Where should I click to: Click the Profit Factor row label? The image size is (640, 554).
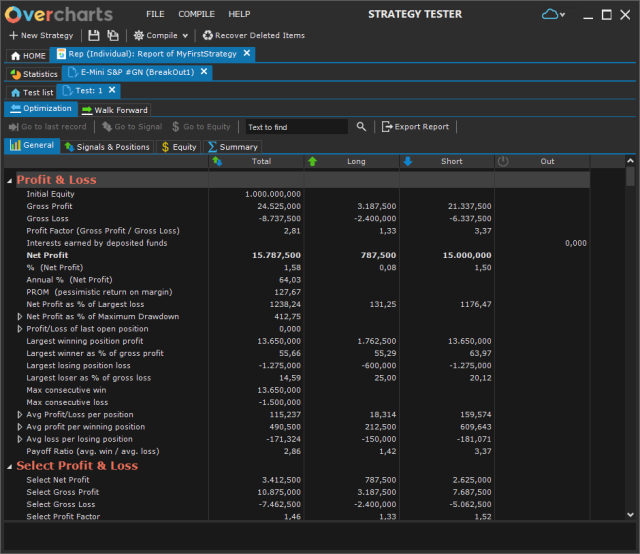(103, 231)
